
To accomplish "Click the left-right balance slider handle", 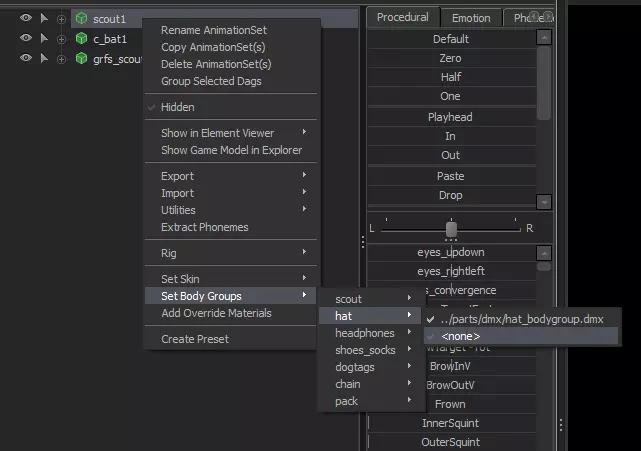I will (451, 229).
